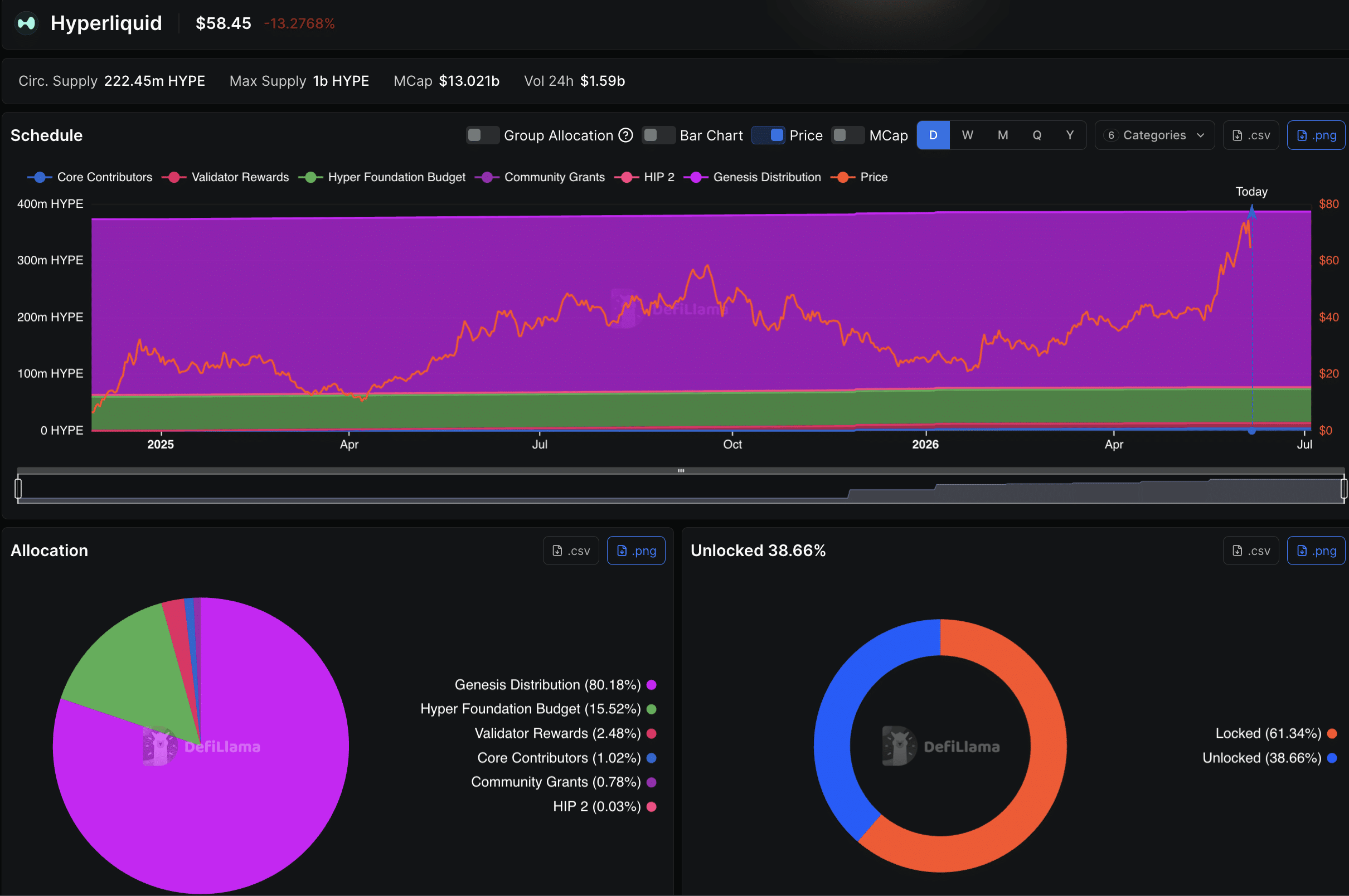This screenshot has width=1349, height=896.
Task: Hide the Core Contributors series in legend
Action: (90, 177)
